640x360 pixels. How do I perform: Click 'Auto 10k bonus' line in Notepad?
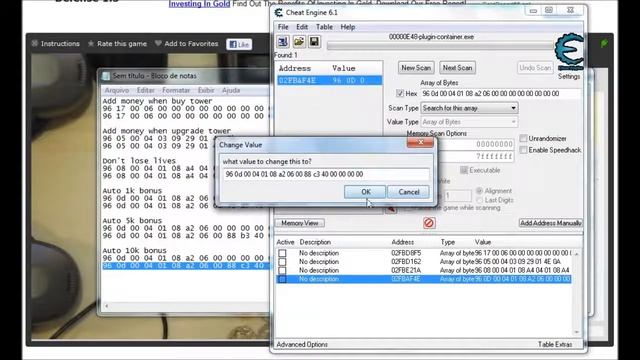click(134, 250)
